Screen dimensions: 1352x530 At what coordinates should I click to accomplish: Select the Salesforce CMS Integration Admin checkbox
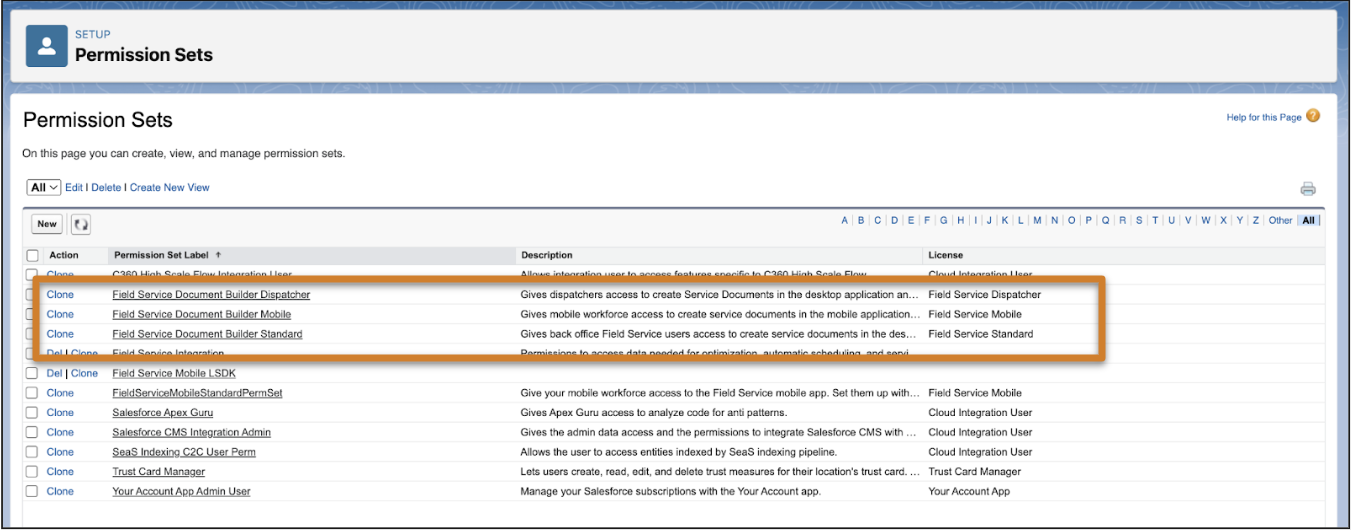pos(33,432)
